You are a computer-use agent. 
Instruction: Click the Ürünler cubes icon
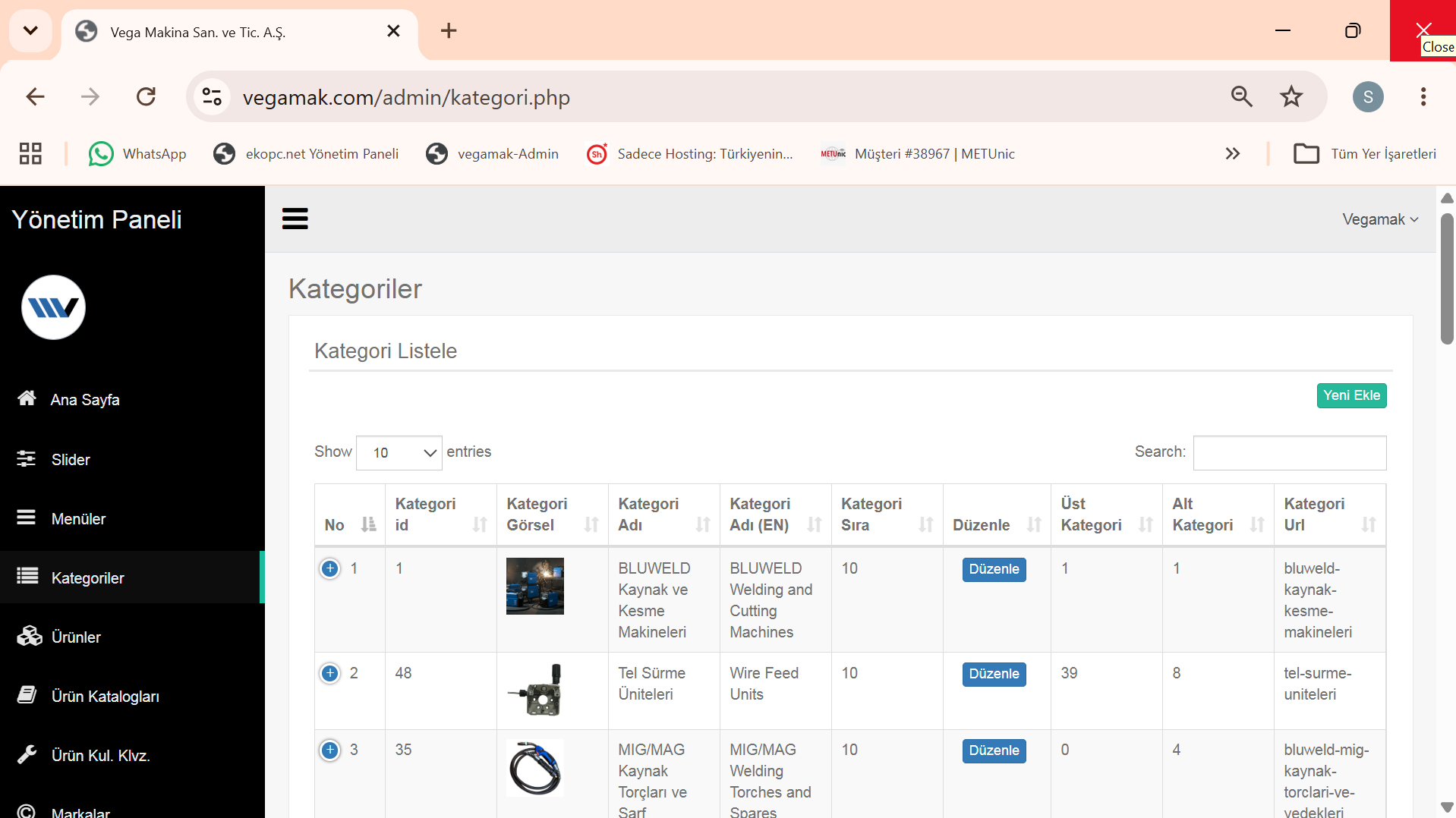tap(30, 636)
